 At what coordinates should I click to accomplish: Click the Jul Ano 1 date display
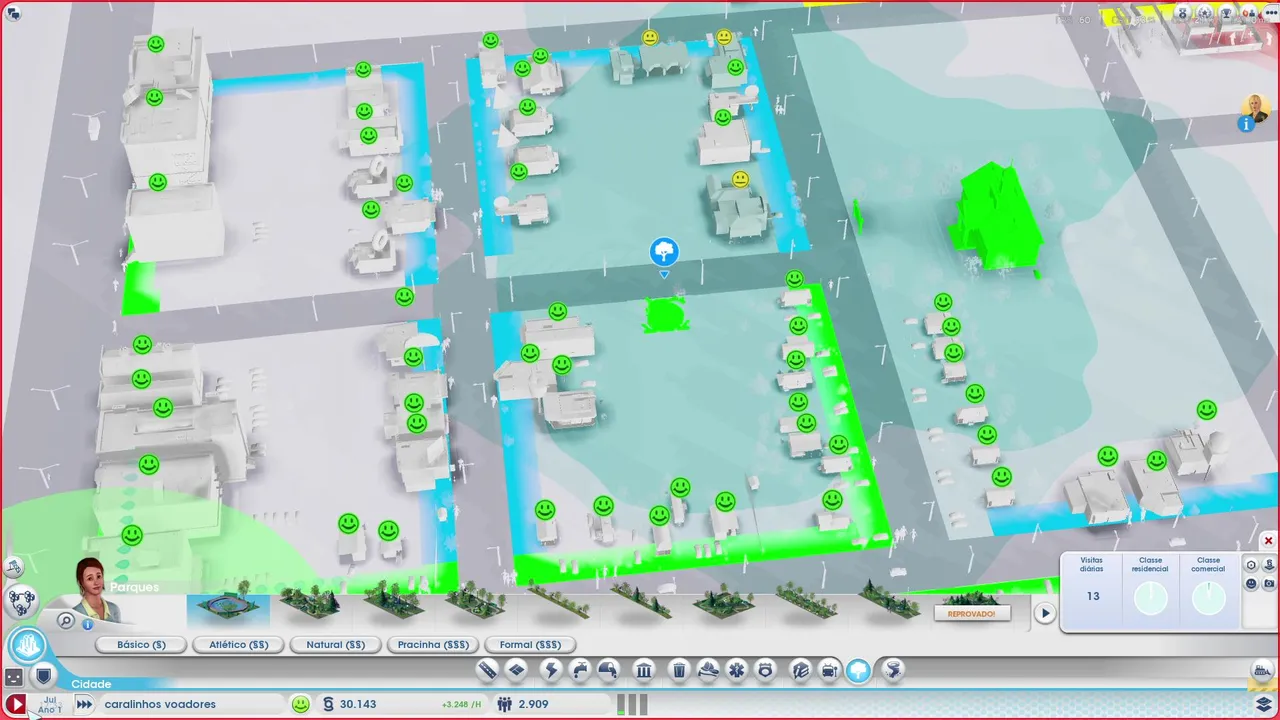point(49,705)
